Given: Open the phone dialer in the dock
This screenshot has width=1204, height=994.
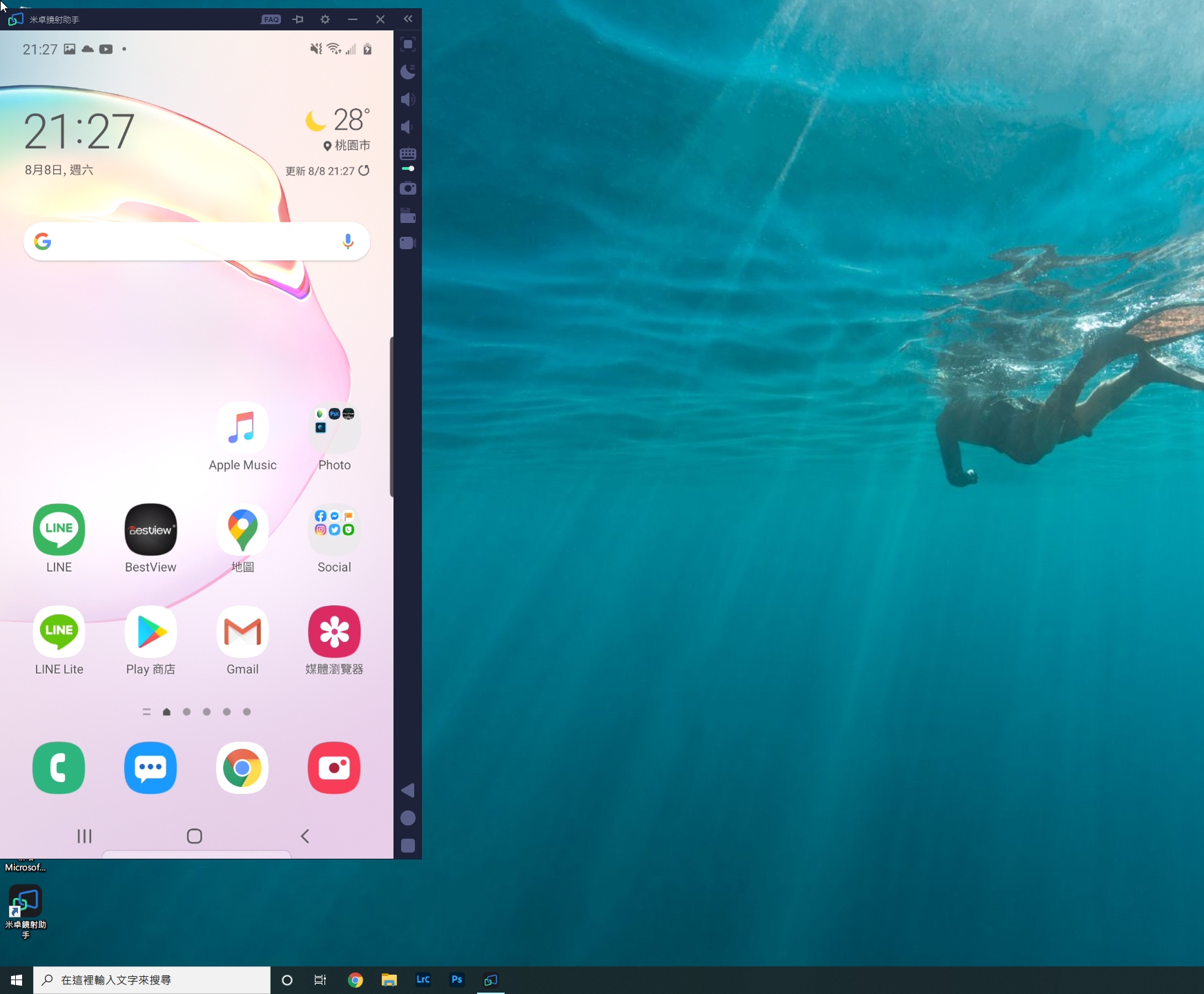Looking at the screenshot, I should [x=59, y=768].
